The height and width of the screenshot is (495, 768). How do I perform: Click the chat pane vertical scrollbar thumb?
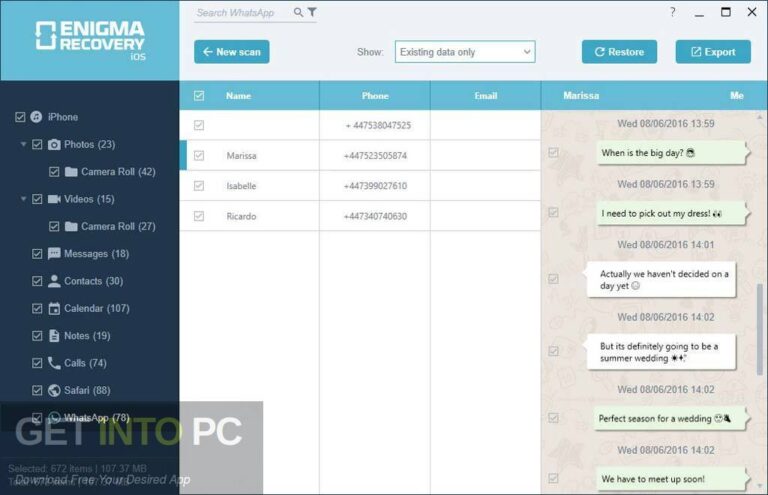coord(760,330)
